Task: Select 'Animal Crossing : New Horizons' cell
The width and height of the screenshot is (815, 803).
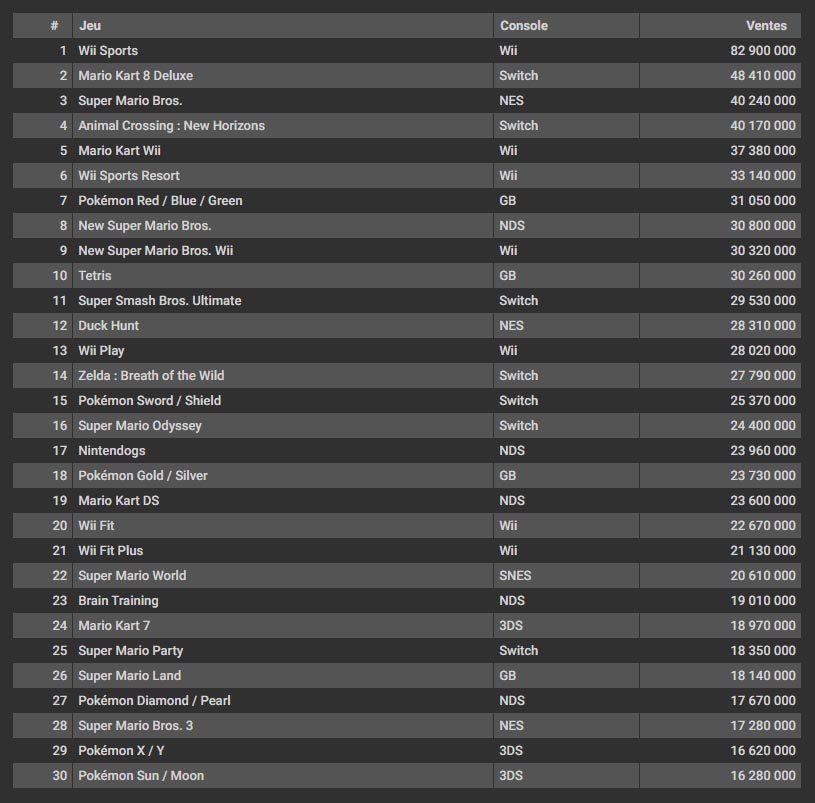Action: pos(172,125)
